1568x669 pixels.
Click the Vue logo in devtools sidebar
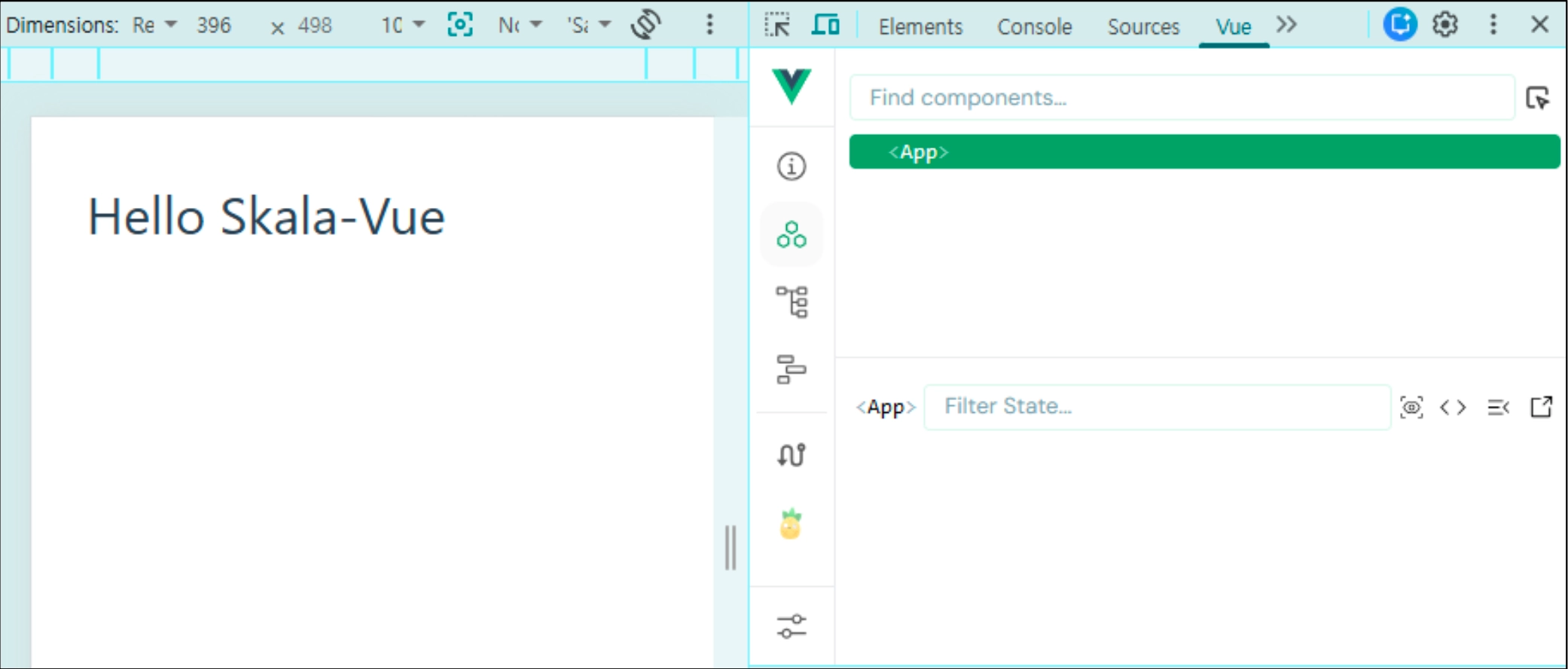click(x=792, y=85)
